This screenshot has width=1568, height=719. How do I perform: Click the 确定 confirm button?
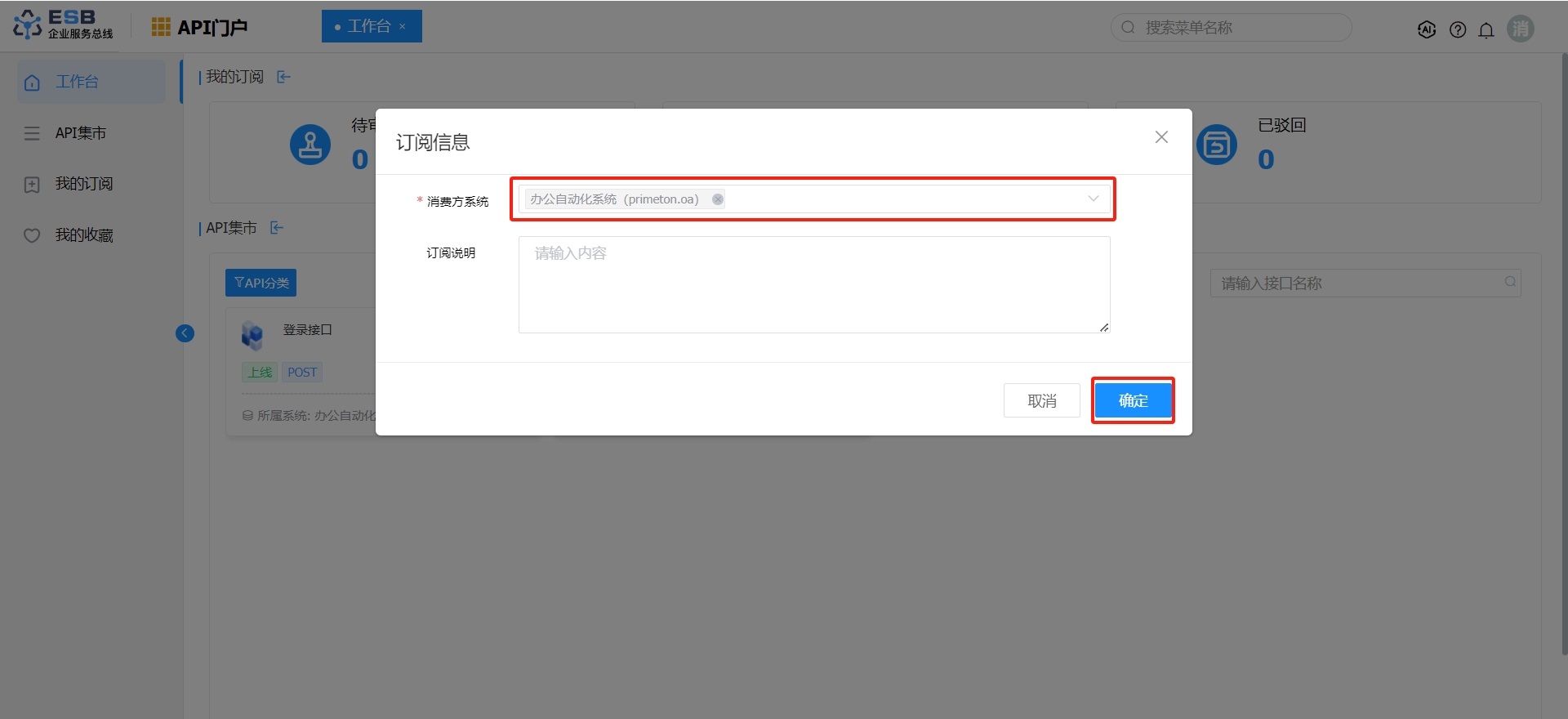1133,400
